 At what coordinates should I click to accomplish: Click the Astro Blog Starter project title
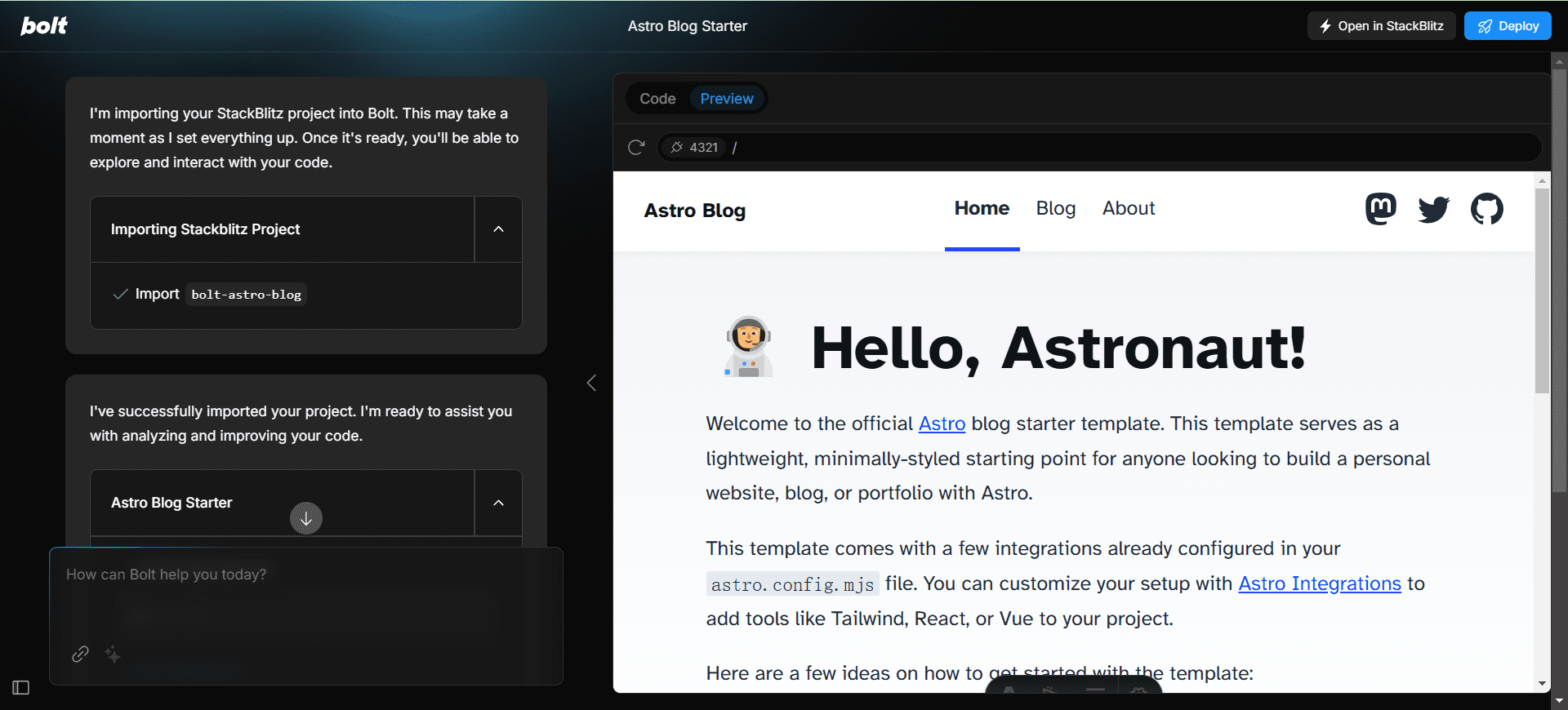[688, 26]
